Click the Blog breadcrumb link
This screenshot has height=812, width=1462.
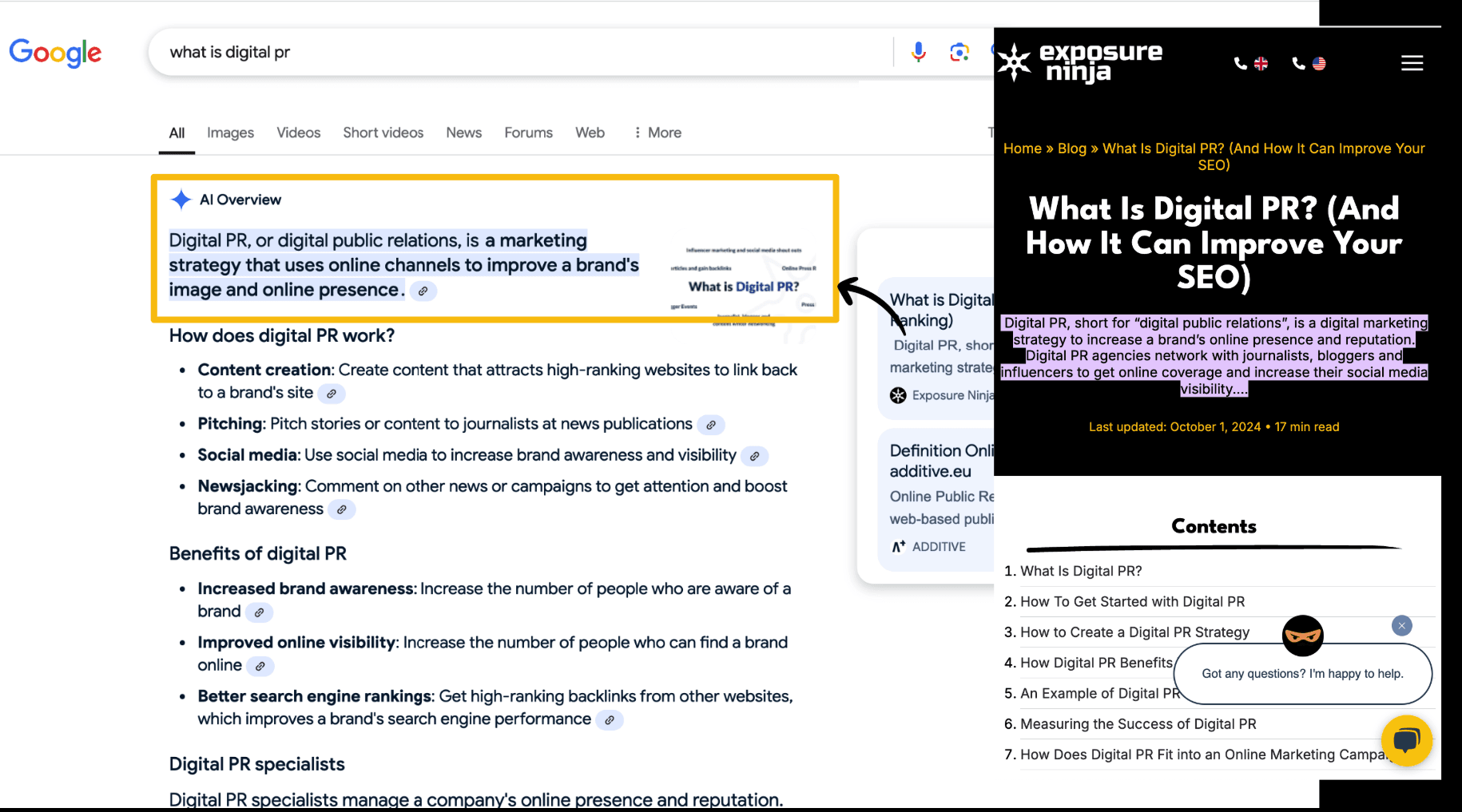(x=1071, y=149)
